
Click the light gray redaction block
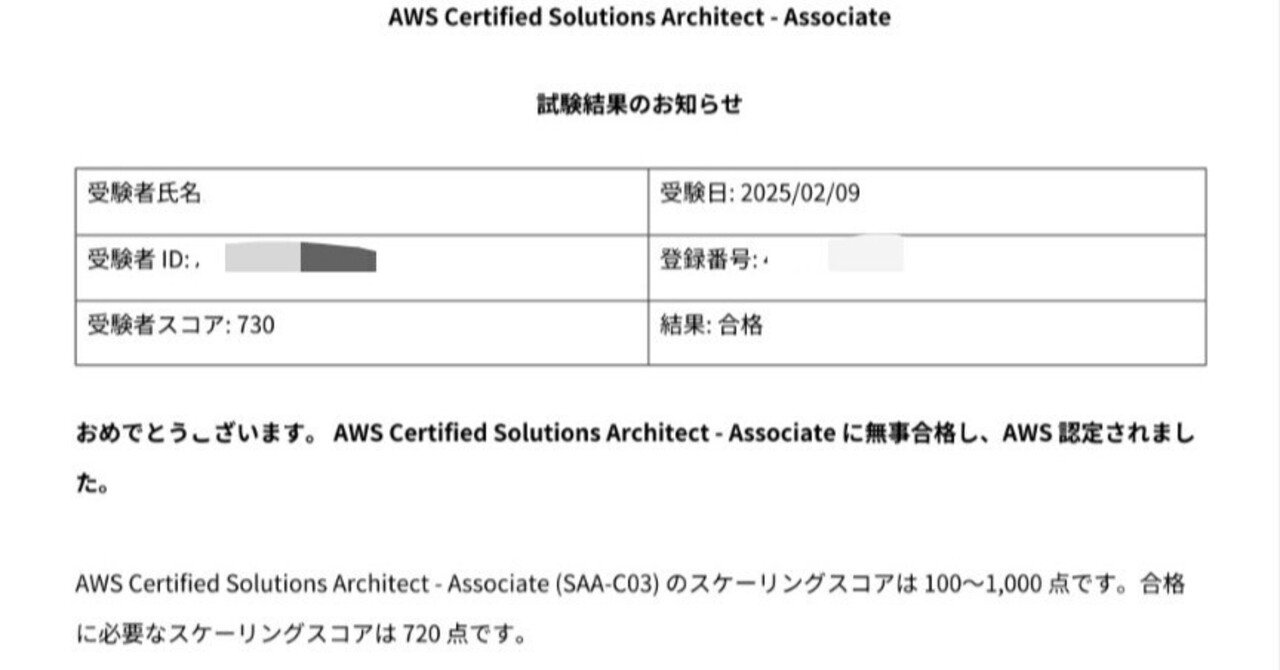[262, 258]
